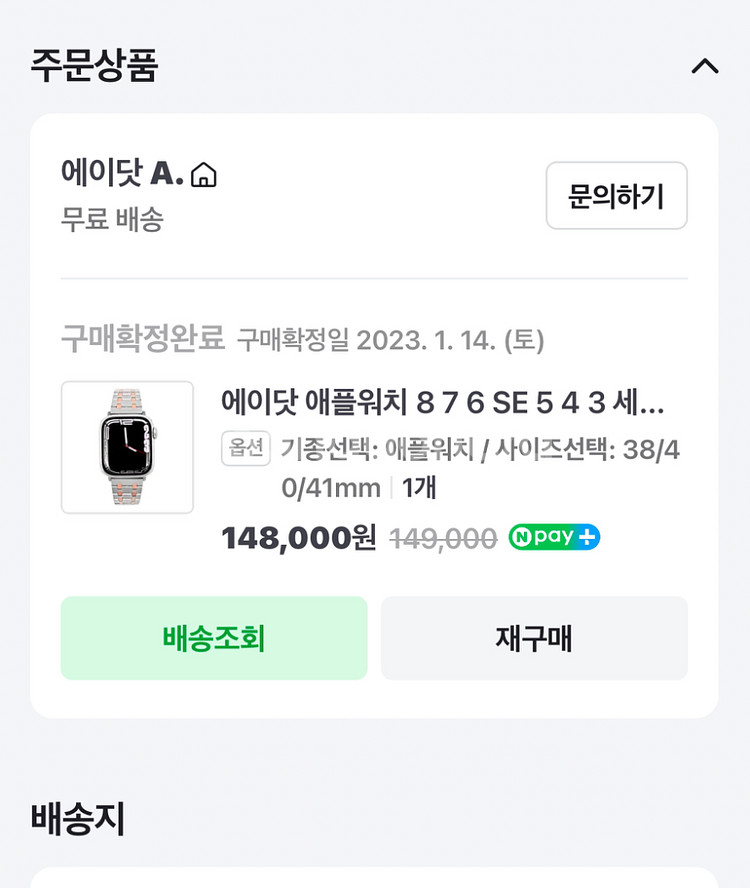This screenshot has height=888, width=750.
Task: Click the 무료 배송 shipping label
Action: (112, 219)
